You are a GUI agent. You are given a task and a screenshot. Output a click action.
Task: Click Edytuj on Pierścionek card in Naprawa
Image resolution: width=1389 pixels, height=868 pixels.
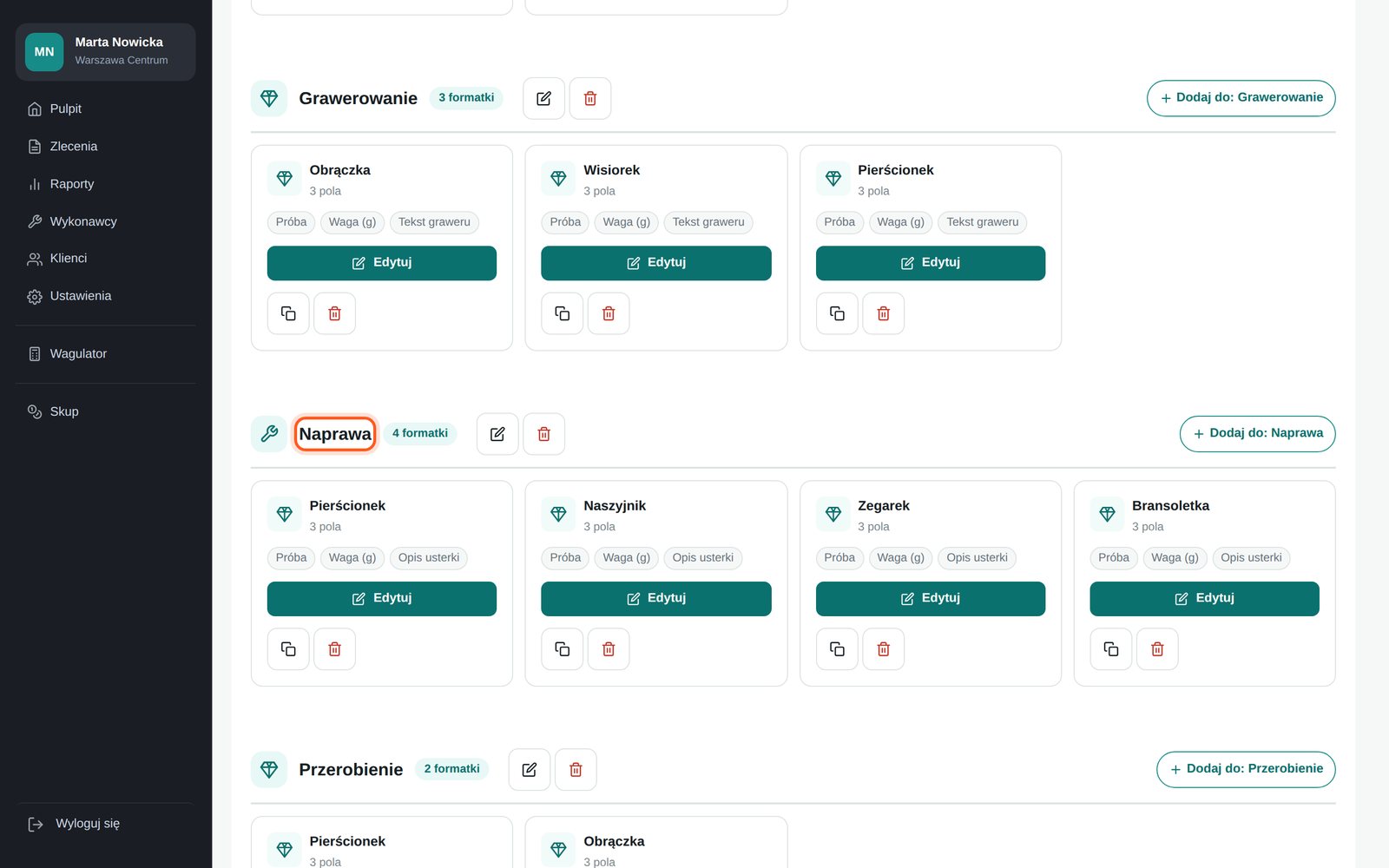(382, 599)
